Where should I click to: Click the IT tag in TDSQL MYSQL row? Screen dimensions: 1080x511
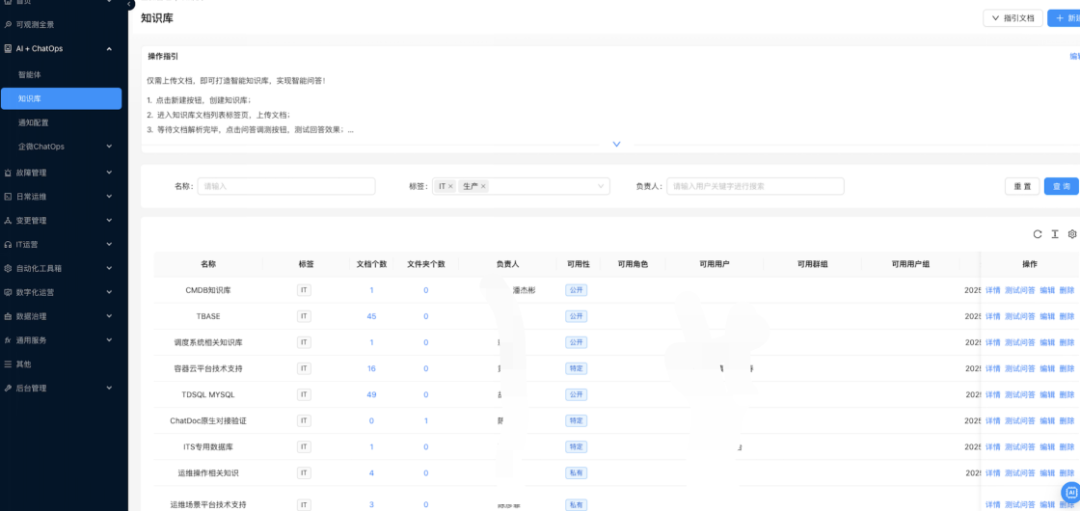tap(304, 395)
